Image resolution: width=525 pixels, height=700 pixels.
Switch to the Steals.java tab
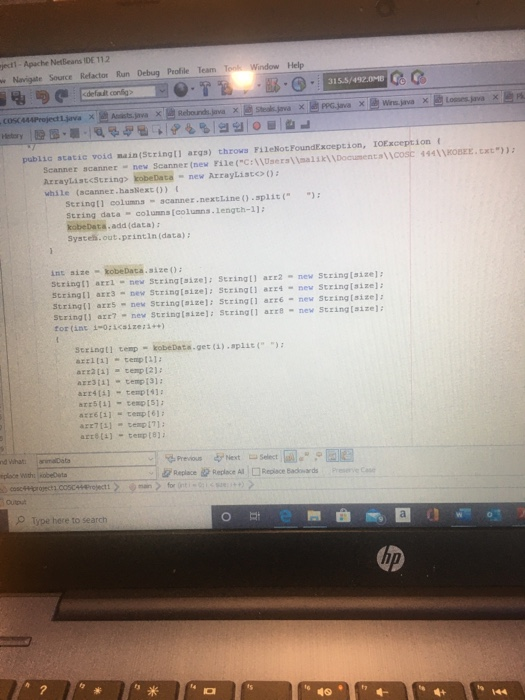tap(273, 108)
